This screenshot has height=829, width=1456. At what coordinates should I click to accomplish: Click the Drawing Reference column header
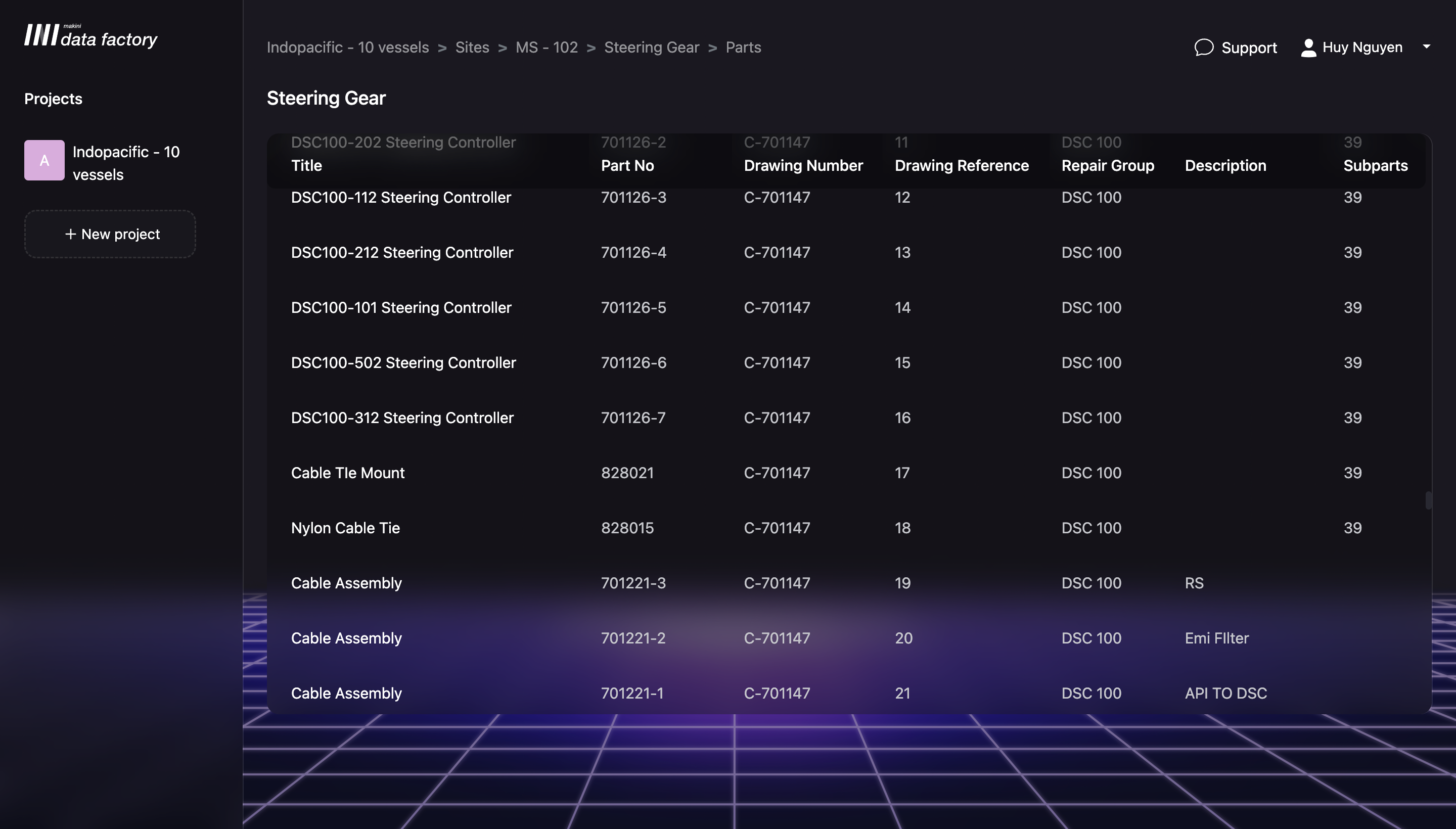coord(961,166)
